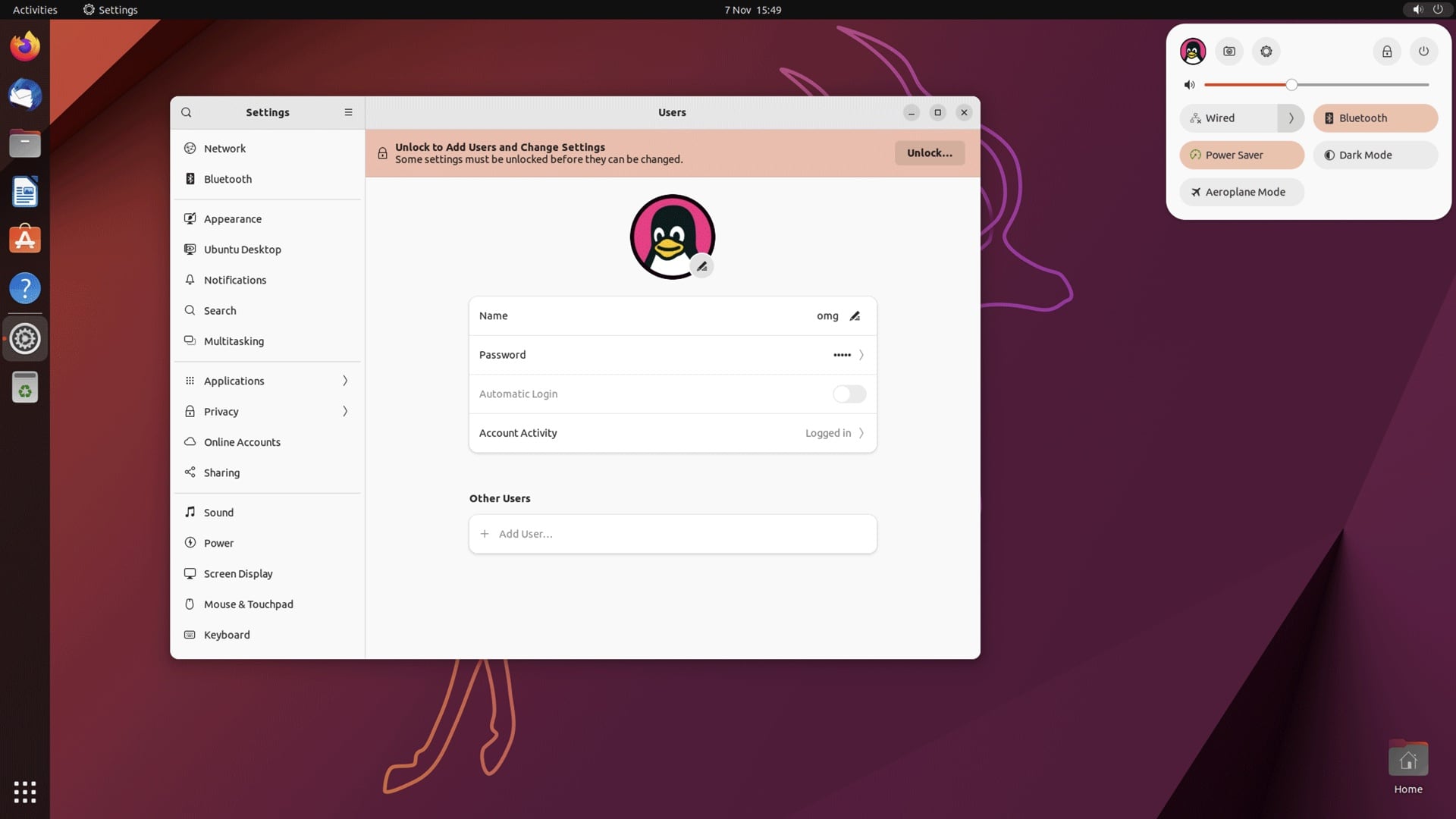
Task: Edit the user avatar with the pencil badge
Action: 702,266
